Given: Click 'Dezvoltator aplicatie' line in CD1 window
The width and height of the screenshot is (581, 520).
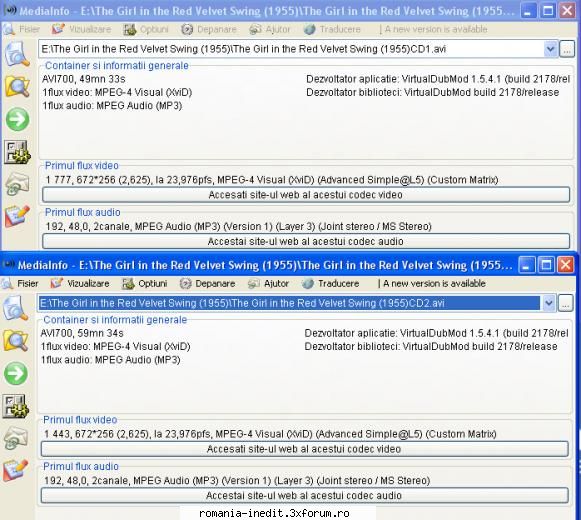Looking at the screenshot, I should (438, 79).
